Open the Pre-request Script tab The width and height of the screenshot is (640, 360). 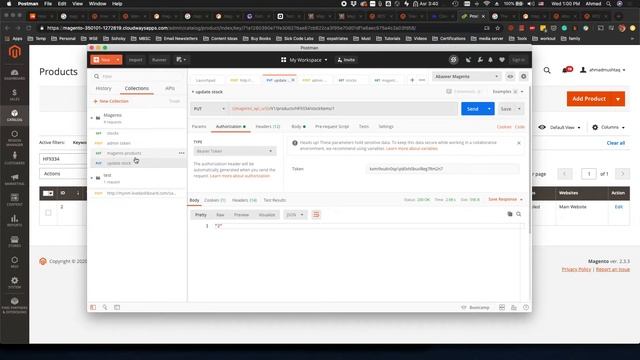(x=332, y=127)
